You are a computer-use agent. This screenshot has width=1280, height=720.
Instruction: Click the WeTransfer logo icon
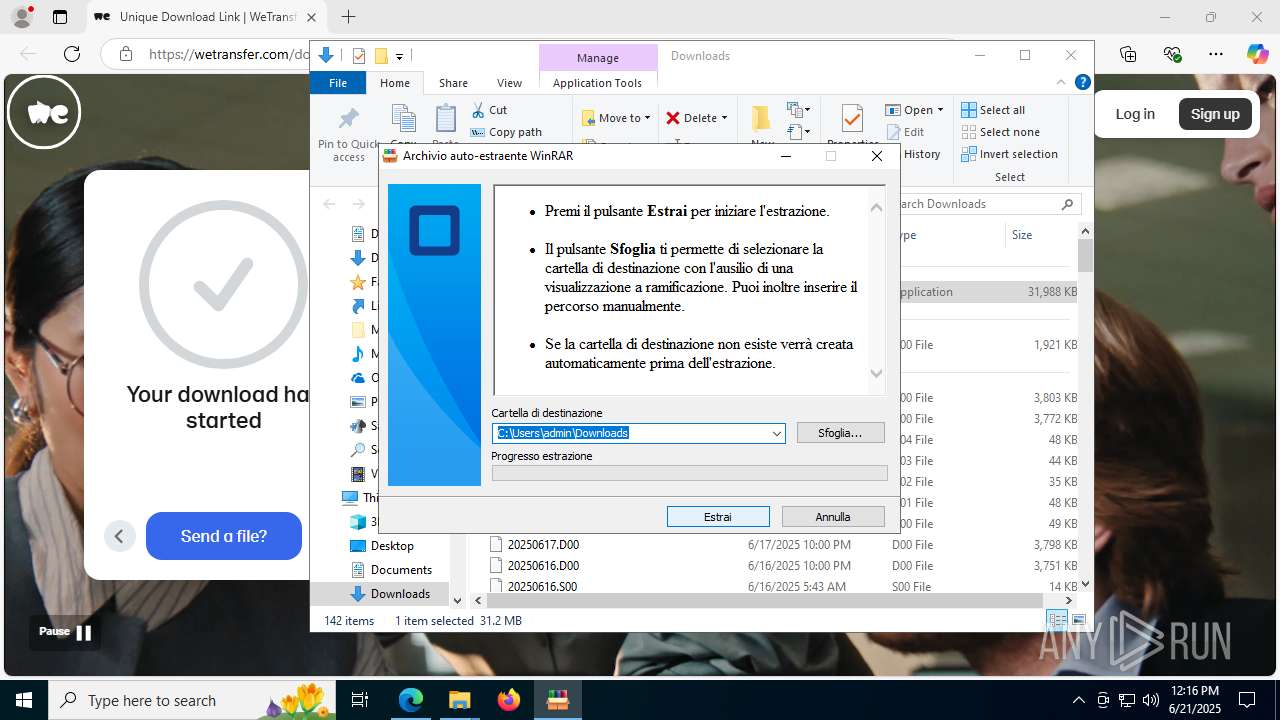[x=44, y=112]
